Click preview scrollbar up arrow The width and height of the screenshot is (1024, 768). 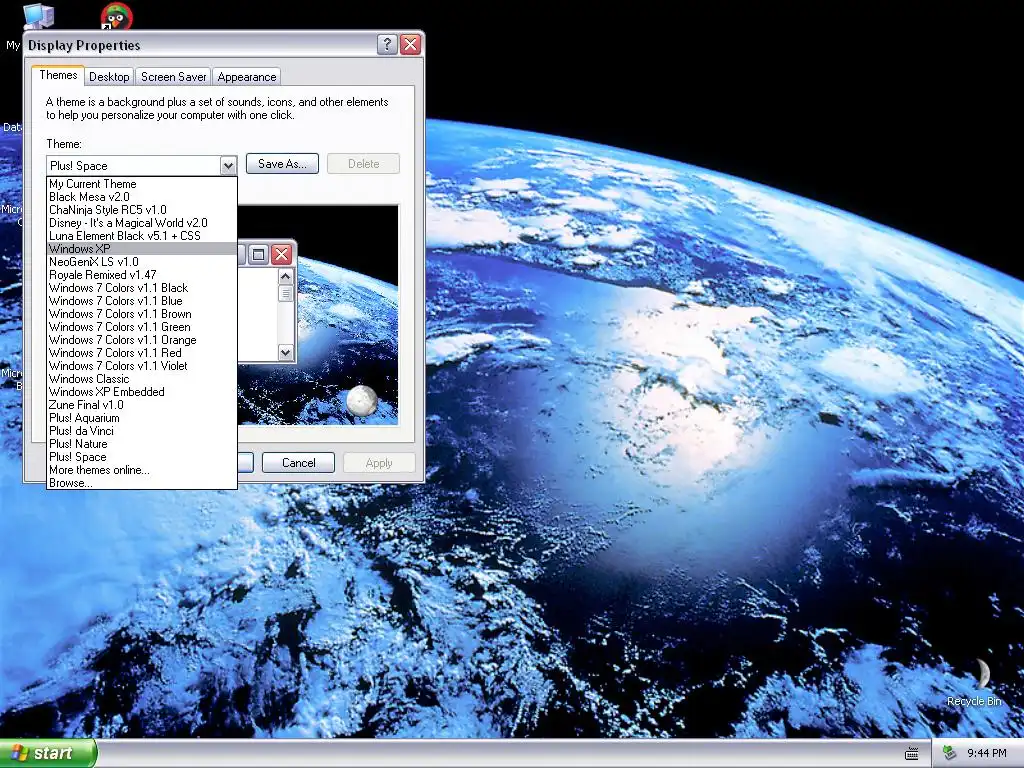285,277
